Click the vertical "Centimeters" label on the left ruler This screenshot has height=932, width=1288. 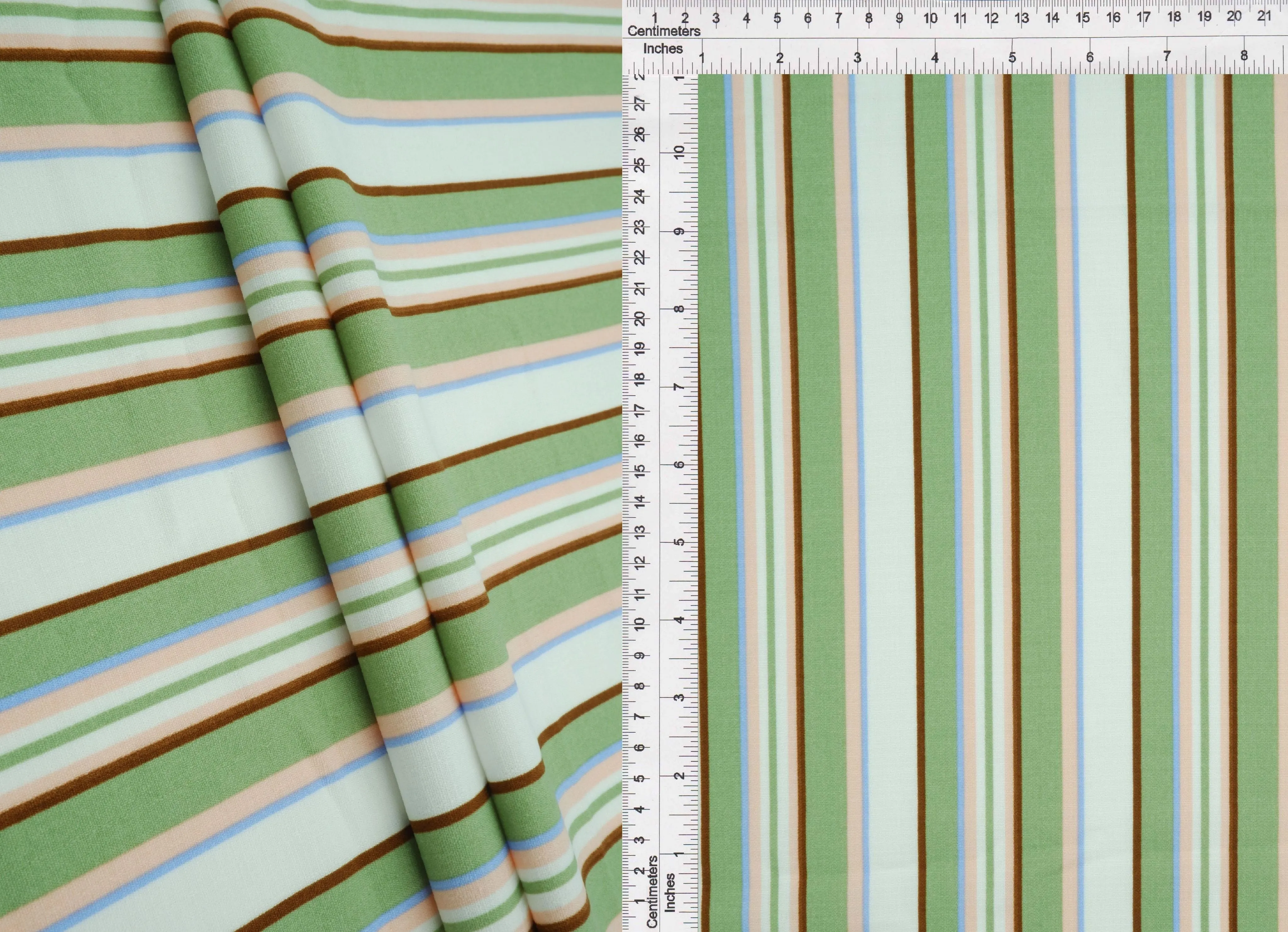click(652, 891)
